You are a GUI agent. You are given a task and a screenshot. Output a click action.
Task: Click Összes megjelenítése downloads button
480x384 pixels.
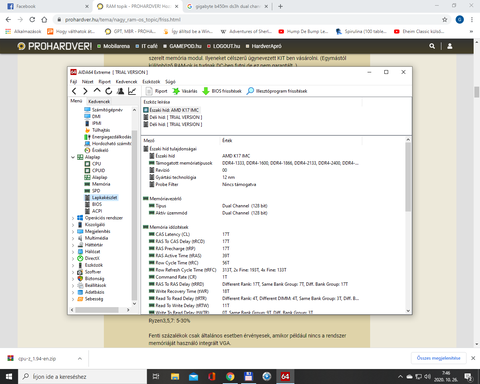[x=438, y=358]
